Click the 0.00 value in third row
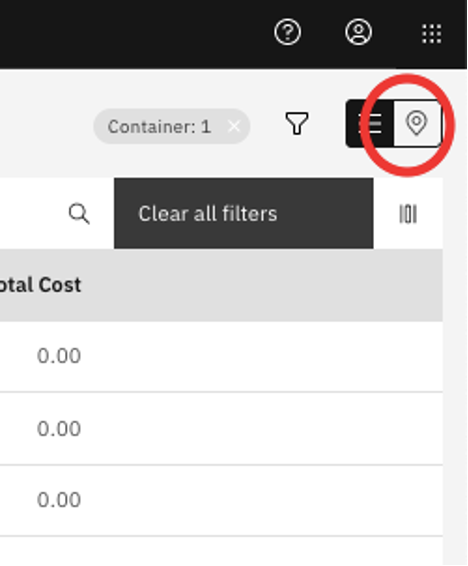Image resolution: width=468 pixels, height=566 pixels. (x=59, y=500)
